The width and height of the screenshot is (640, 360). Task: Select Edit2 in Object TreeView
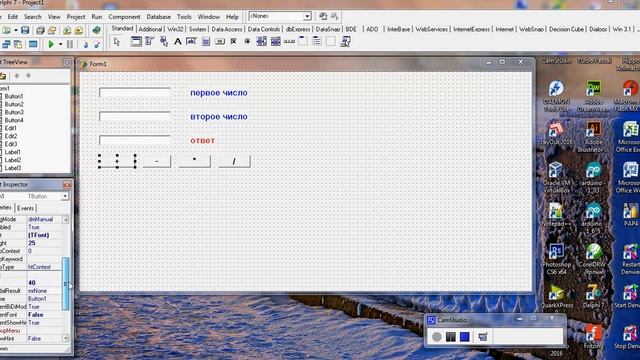point(11,136)
